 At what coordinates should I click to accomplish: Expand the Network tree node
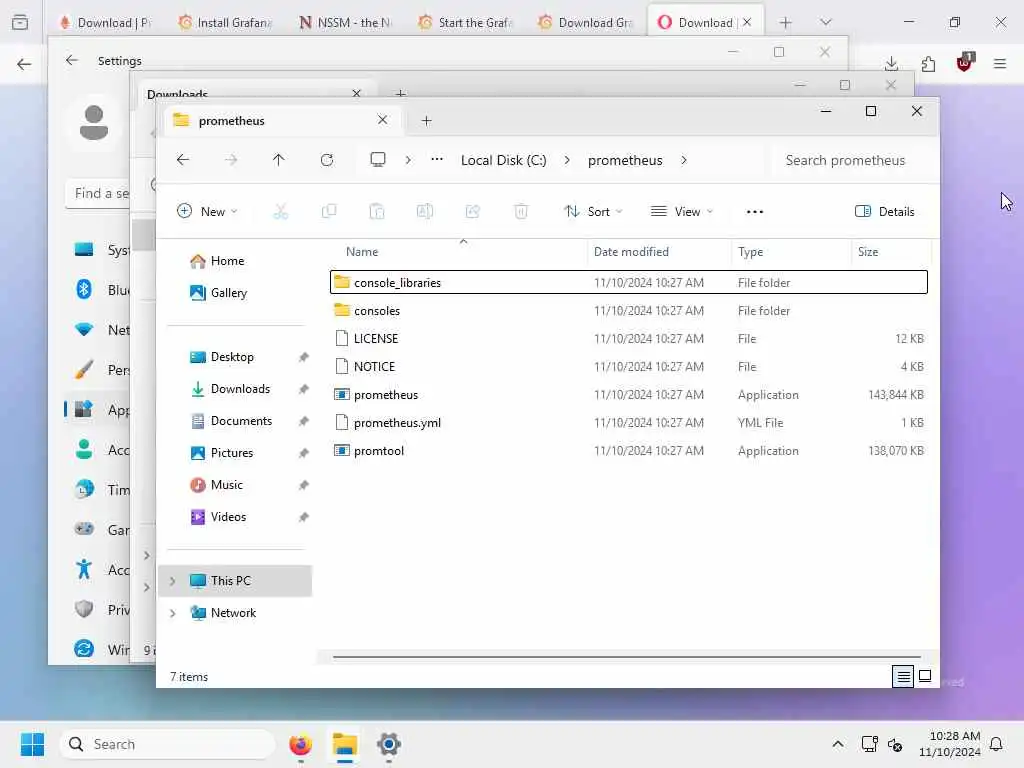click(x=172, y=613)
